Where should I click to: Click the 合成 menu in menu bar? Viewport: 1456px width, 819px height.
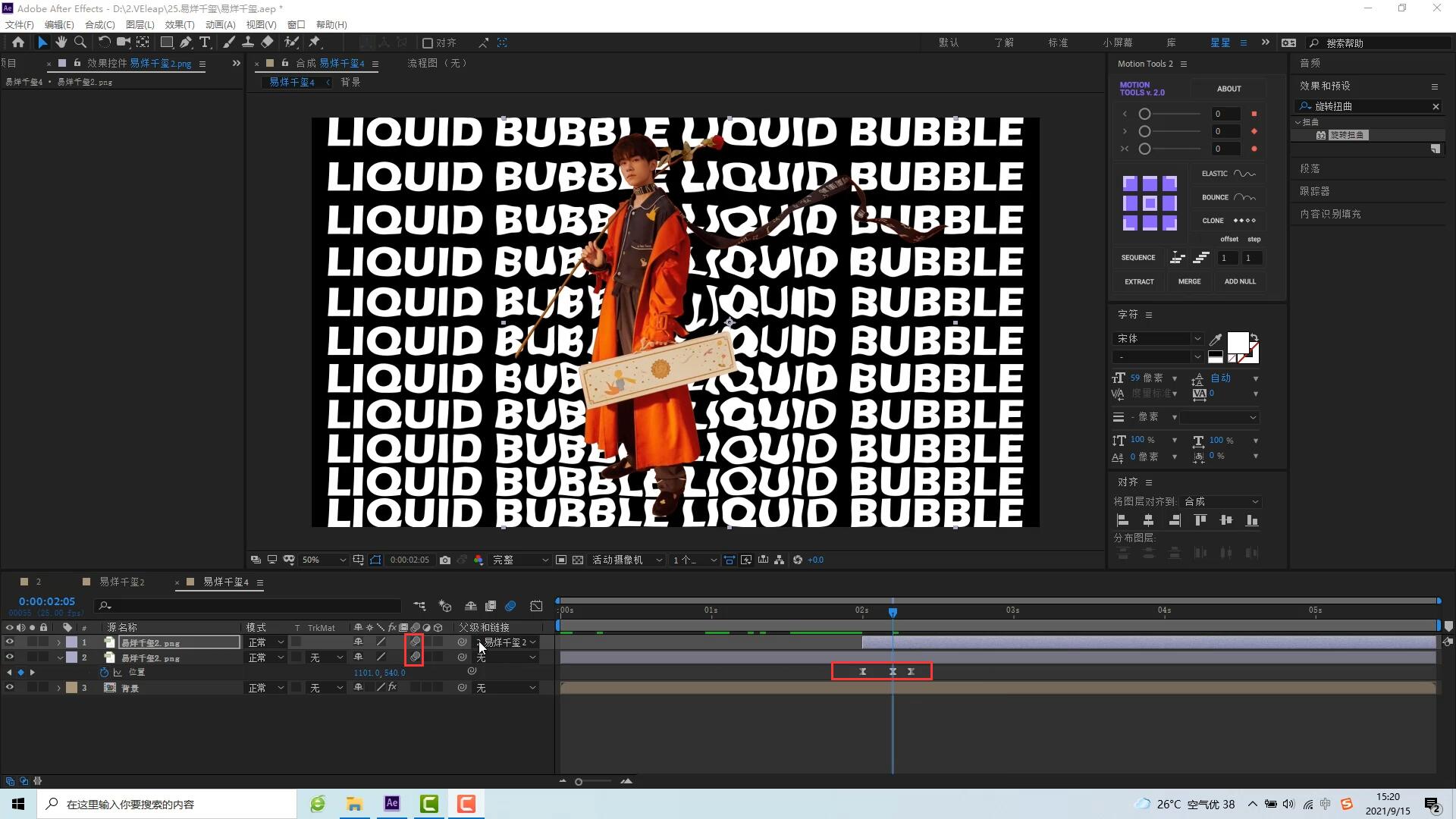pyautogui.click(x=99, y=24)
